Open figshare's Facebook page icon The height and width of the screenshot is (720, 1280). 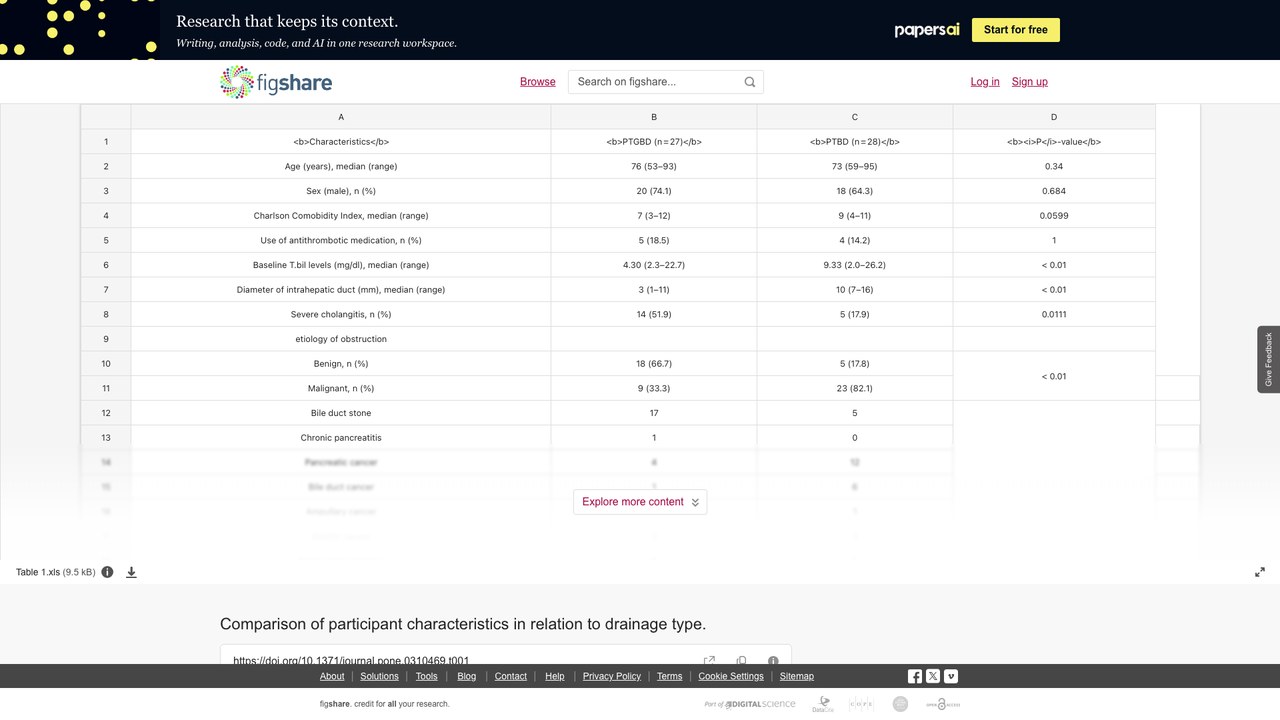(915, 676)
